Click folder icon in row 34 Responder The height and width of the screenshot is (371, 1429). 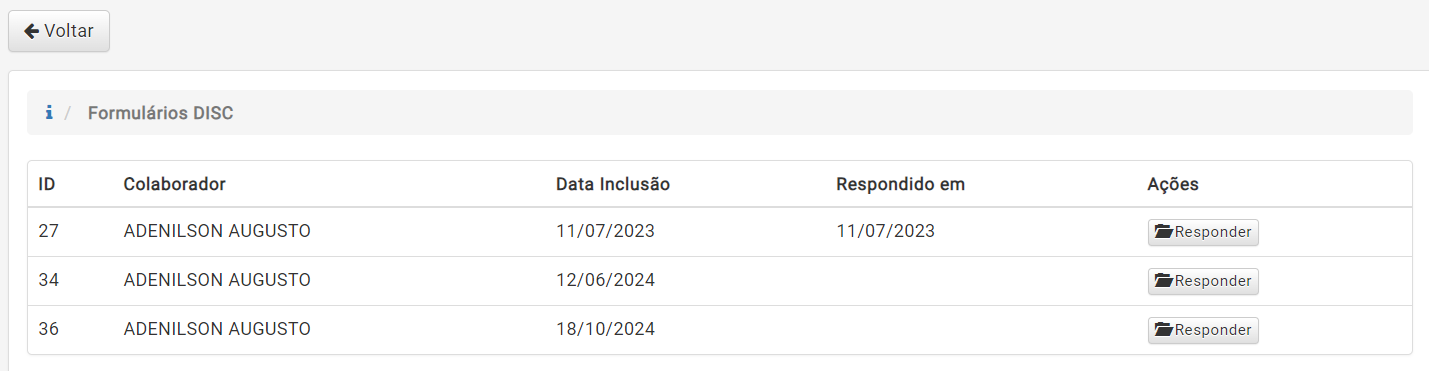point(1164,281)
